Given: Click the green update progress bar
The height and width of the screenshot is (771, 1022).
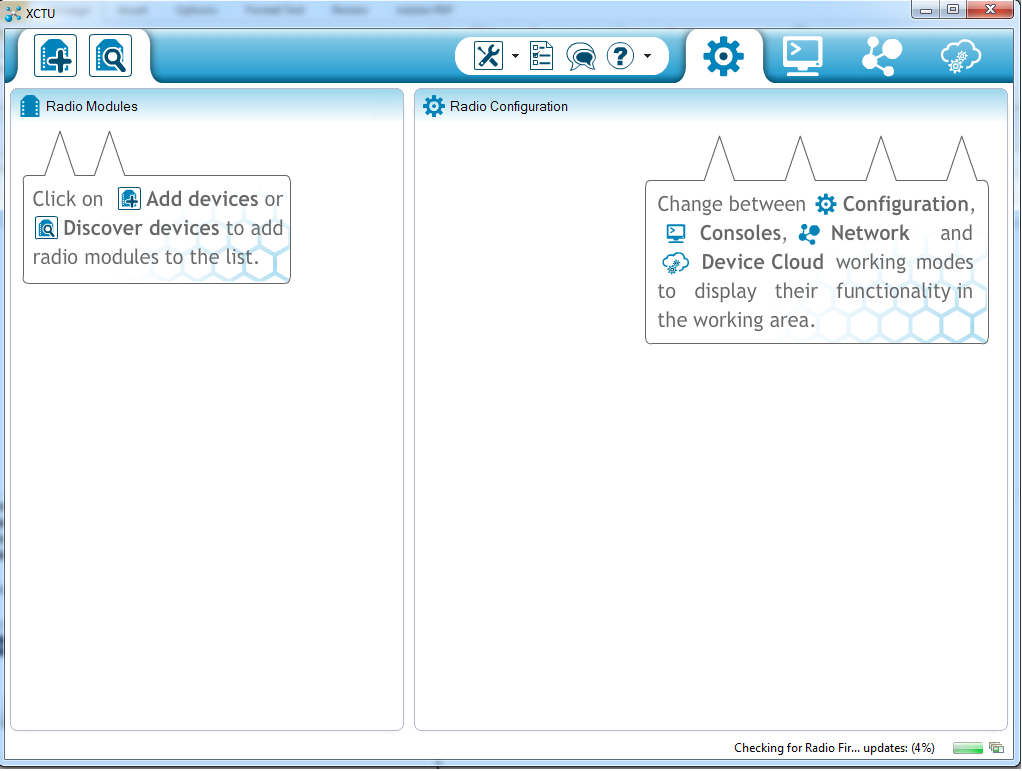Looking at the screenshot, I should point(967,748).
